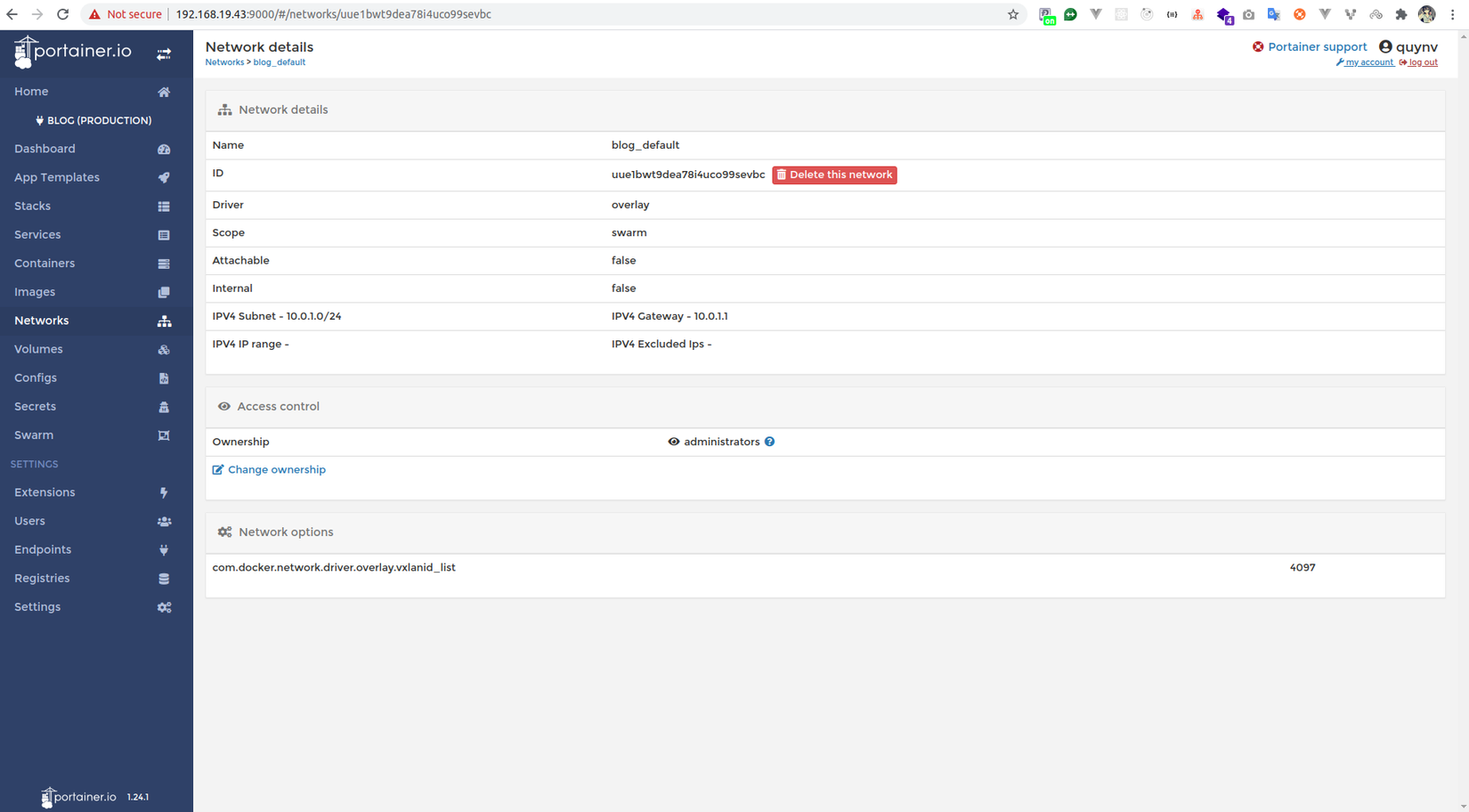
Task: Click the administrators ownership text
Action: point(722,442)
